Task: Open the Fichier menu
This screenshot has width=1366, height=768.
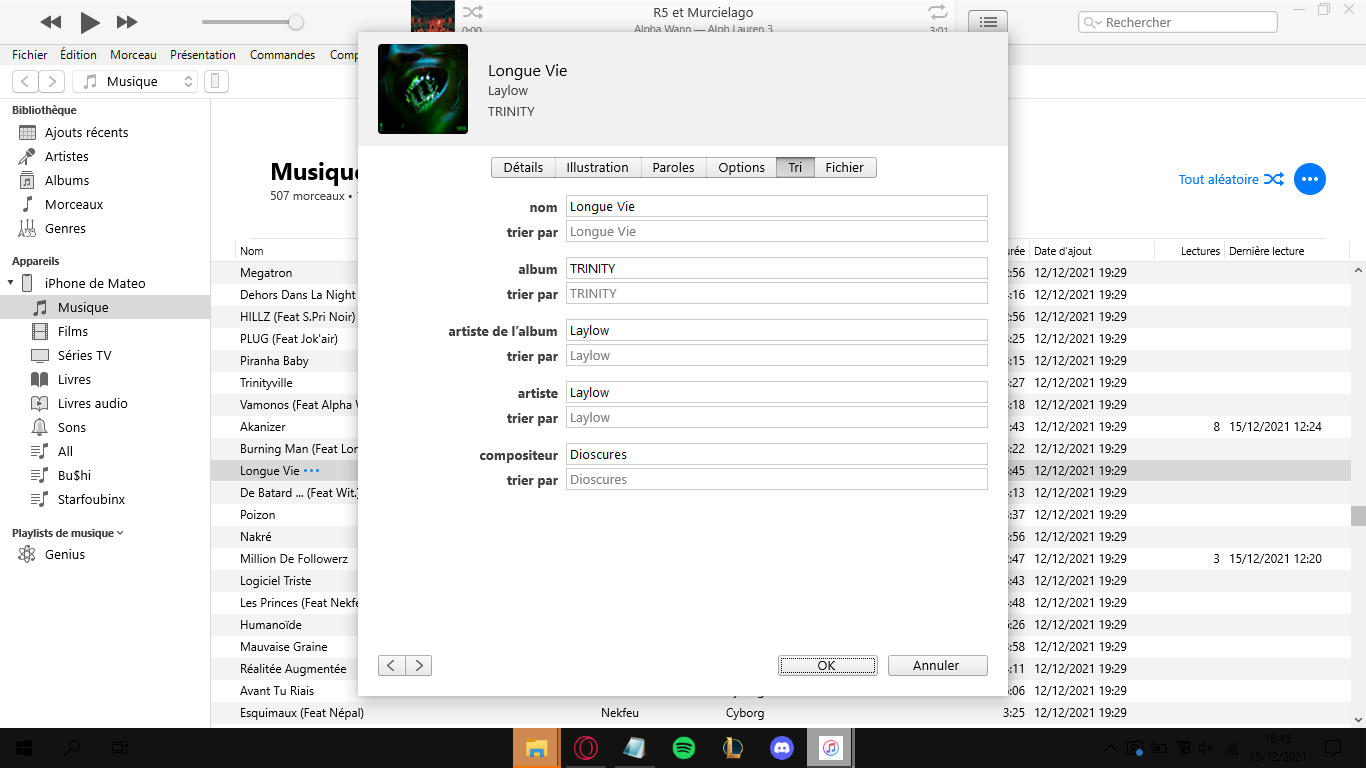Action: [x=30, y=55]
